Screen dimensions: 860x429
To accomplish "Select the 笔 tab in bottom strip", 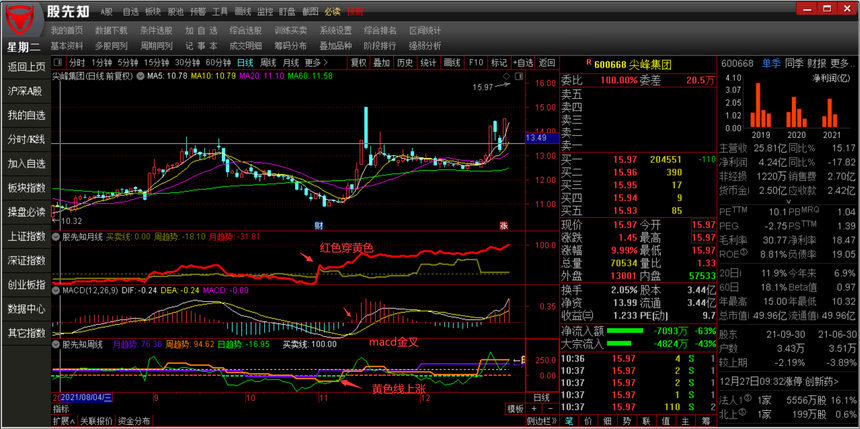I will (568, 421).
